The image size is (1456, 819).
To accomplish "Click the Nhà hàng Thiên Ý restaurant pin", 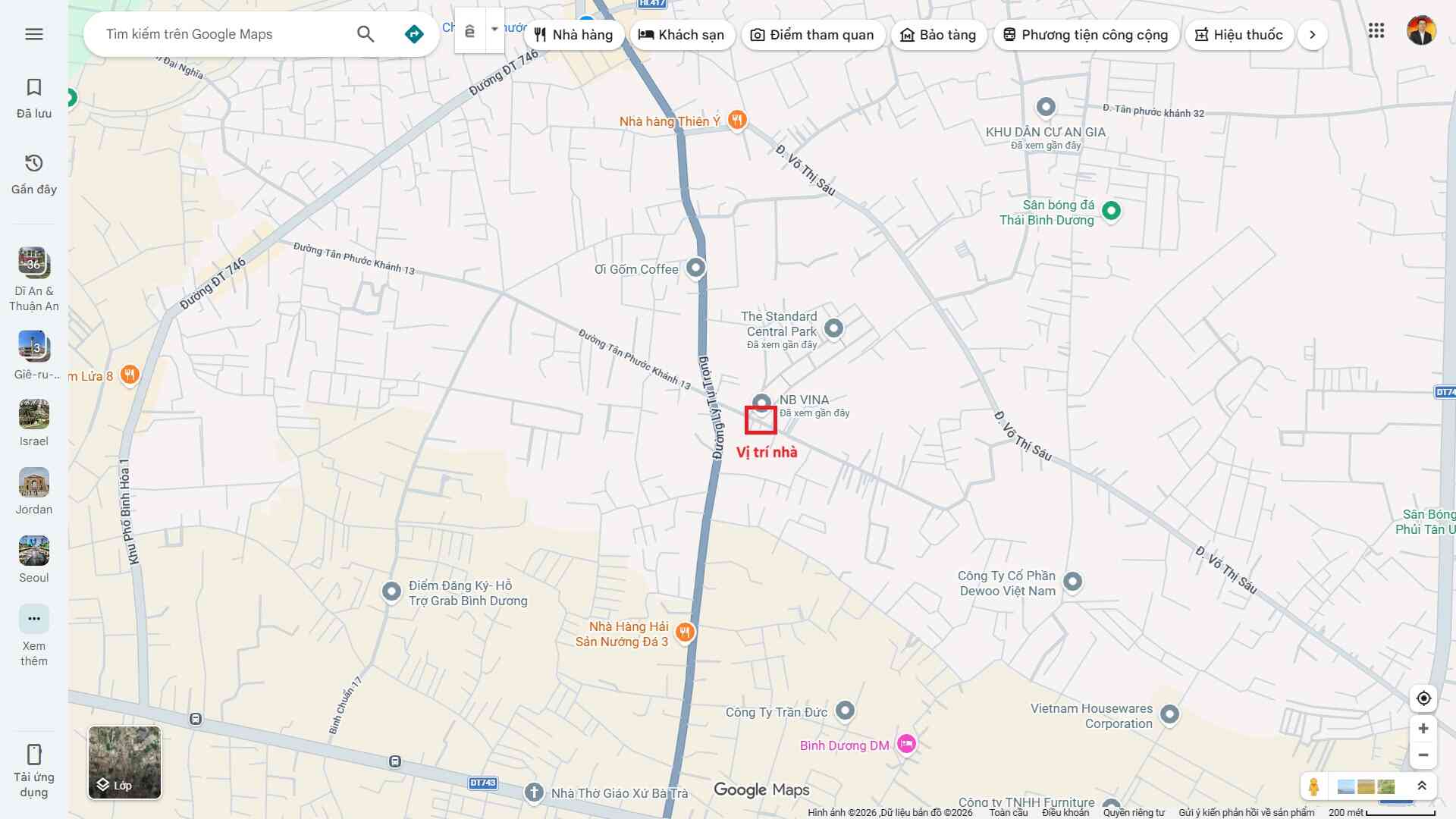I will tap(737, 120).
